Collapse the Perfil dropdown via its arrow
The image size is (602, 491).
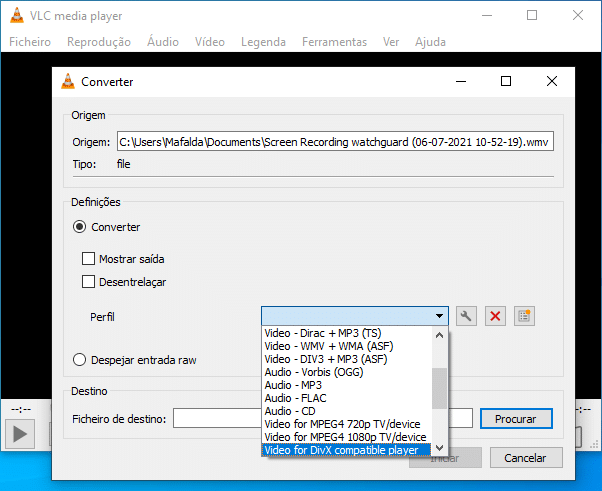(440, 316)
